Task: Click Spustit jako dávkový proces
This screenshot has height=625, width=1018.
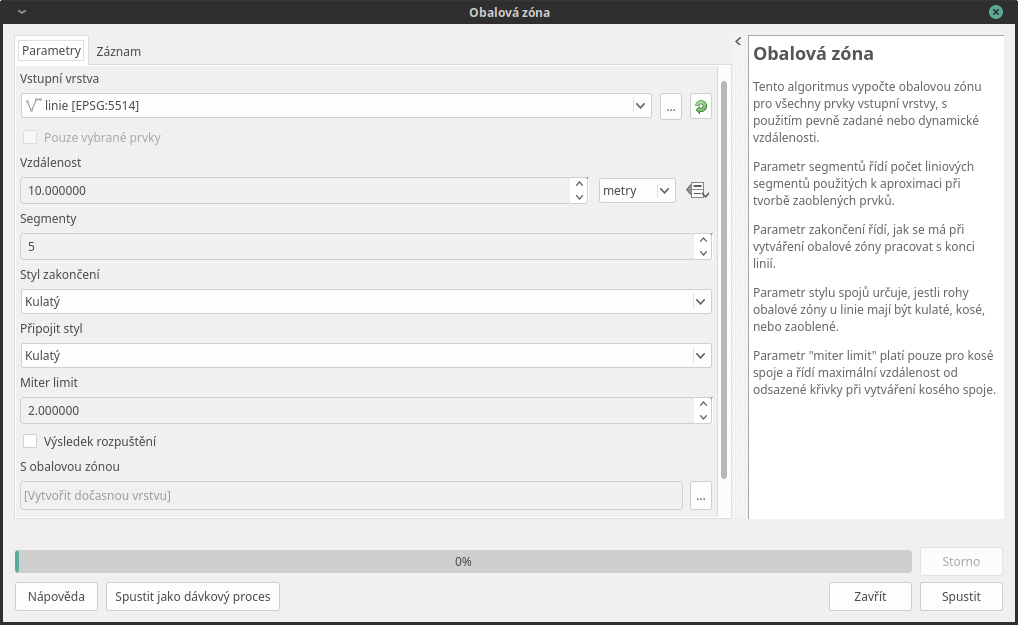Action: 193,596
